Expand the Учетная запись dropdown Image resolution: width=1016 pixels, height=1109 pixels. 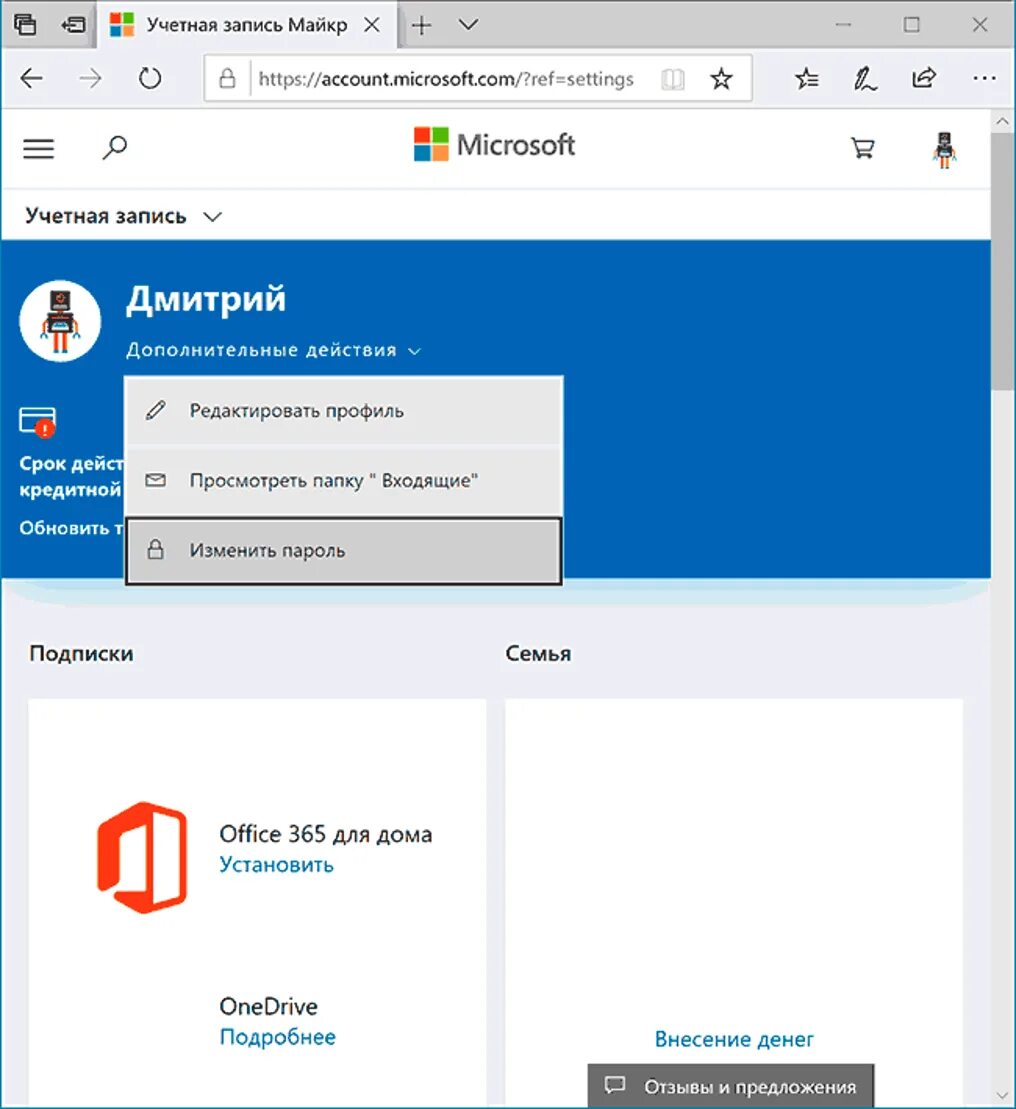pyautogui.click(x=123, y=216)
